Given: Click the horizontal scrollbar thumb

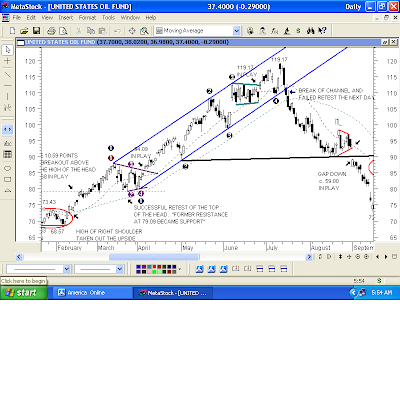Looking at the screenshot, I should pyautogui.click(x=154, y=257).
